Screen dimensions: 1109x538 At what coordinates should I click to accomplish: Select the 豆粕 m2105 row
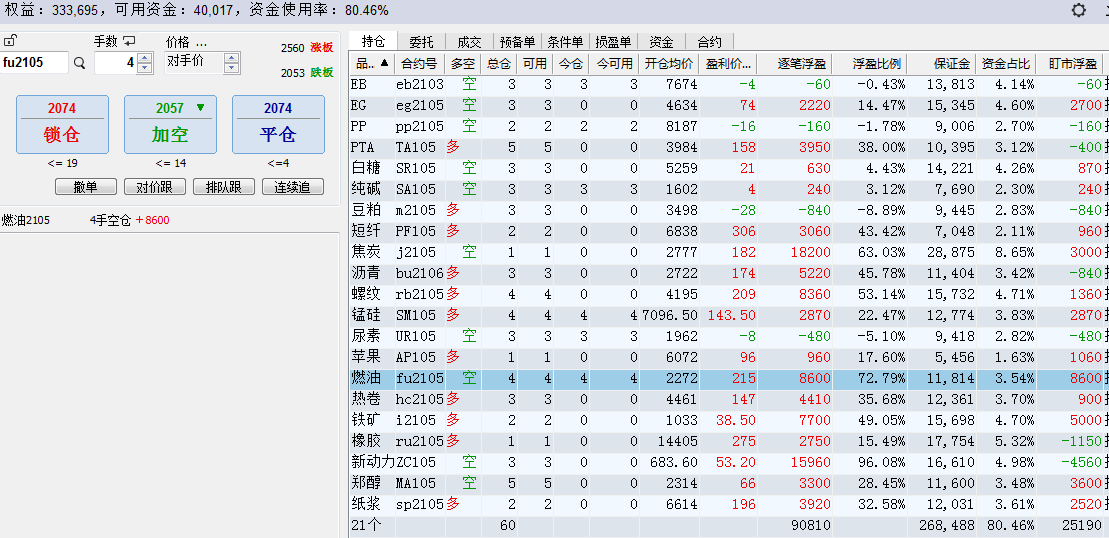728,210
